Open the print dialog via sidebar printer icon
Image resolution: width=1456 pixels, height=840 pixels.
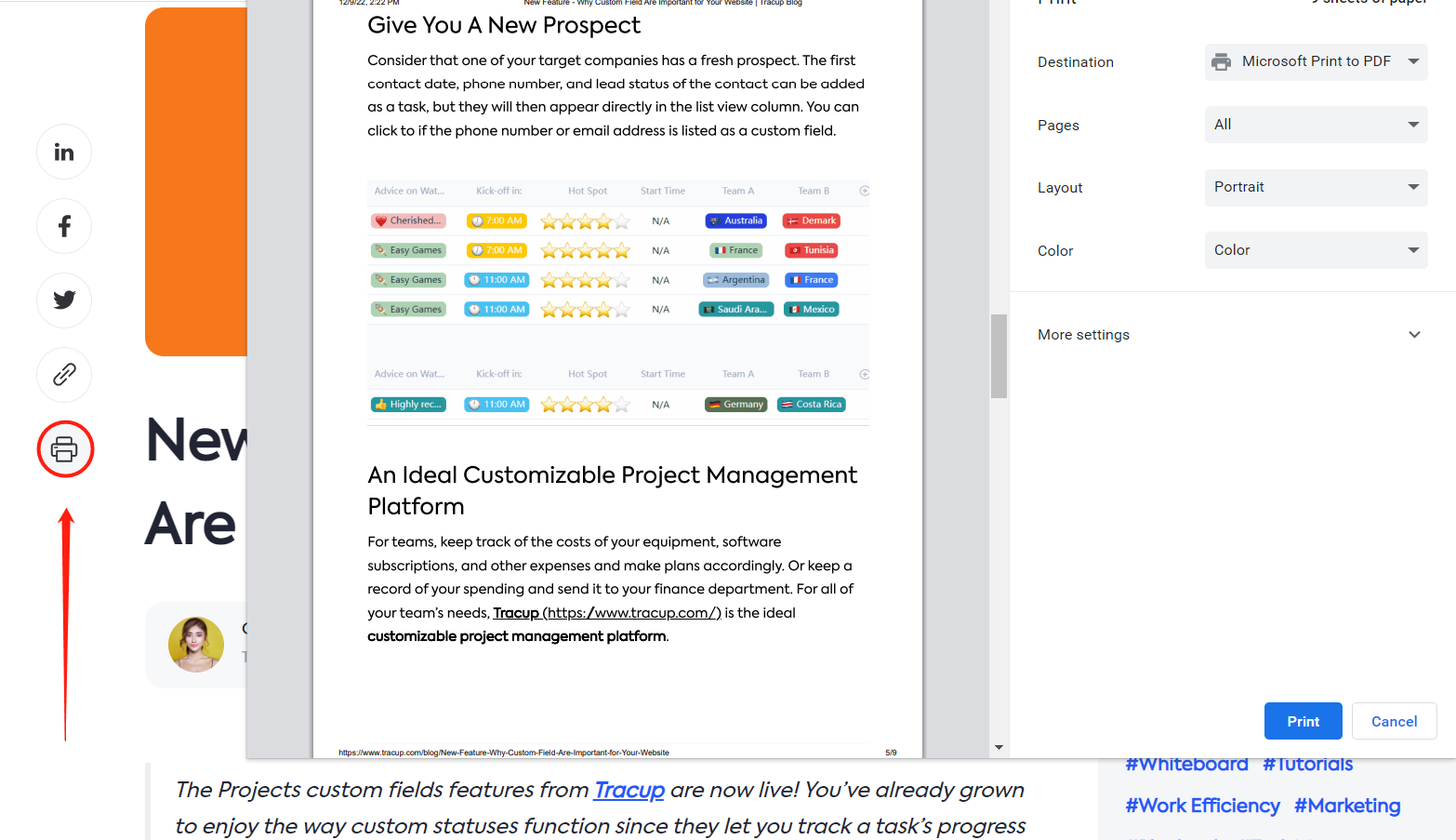coord(64,449)
